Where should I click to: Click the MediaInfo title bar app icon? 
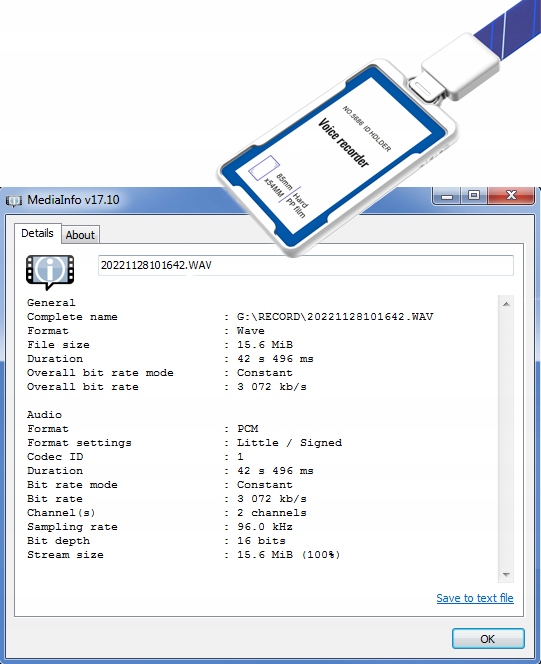point(14,200)
